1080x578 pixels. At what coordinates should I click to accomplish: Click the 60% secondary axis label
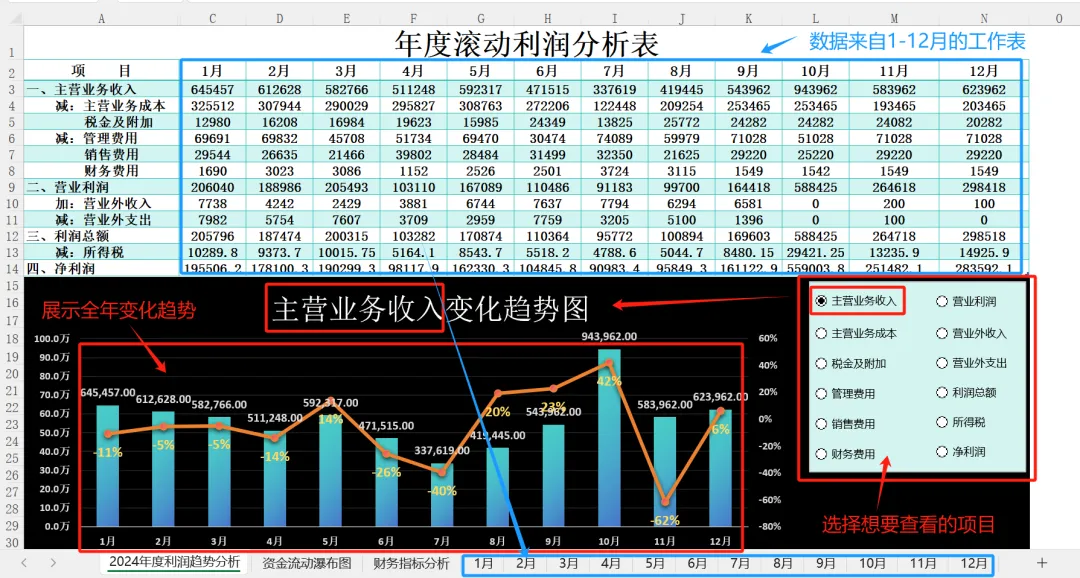pyautogui.click(x=767, y=338)
